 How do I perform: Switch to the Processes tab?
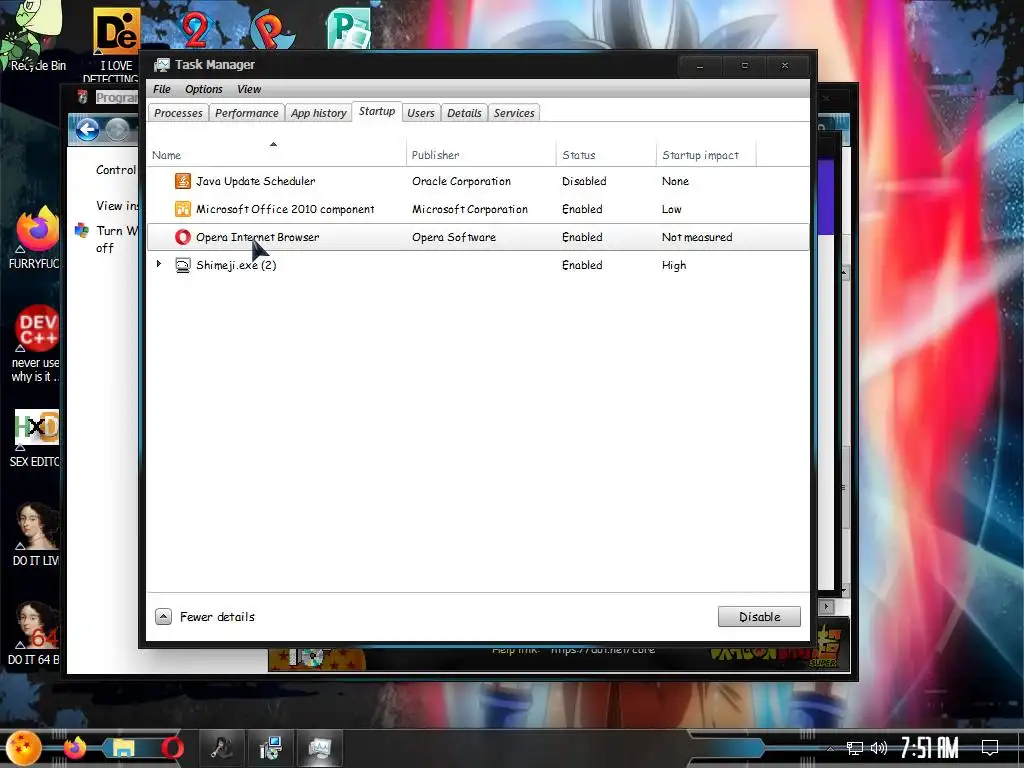pos(178,113)
